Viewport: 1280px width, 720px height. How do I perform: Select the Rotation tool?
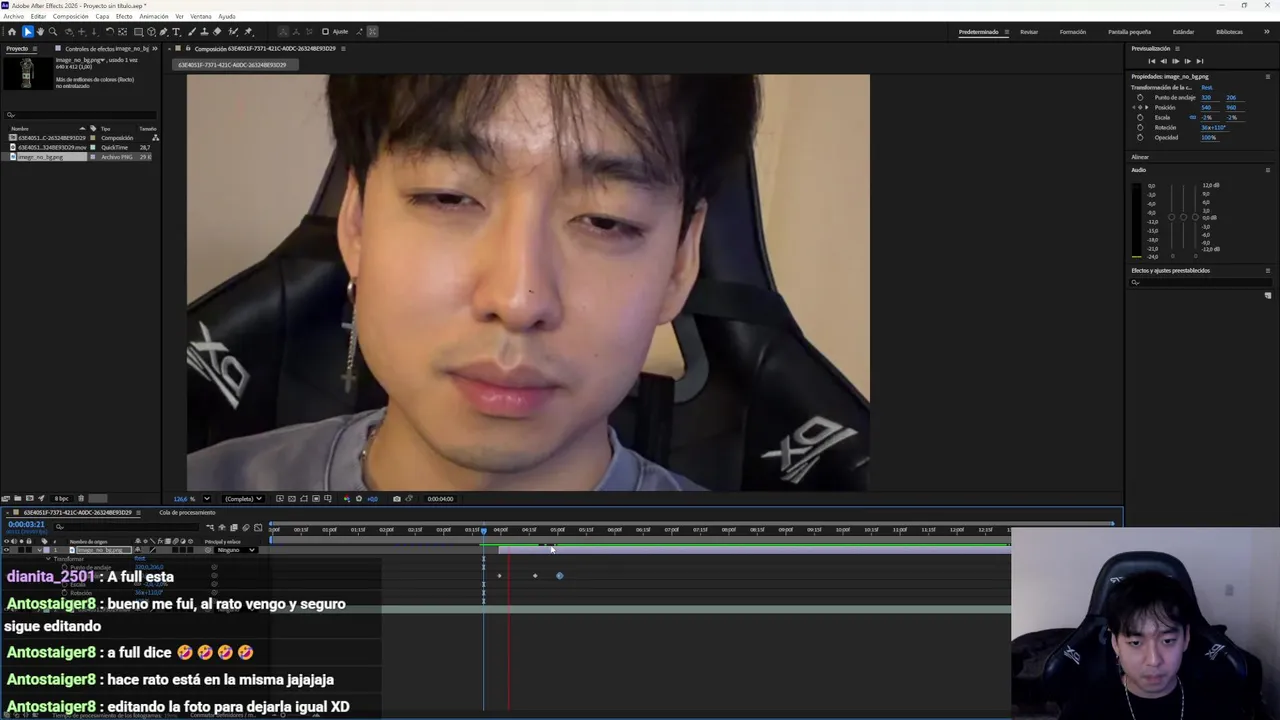click(109, 32)
